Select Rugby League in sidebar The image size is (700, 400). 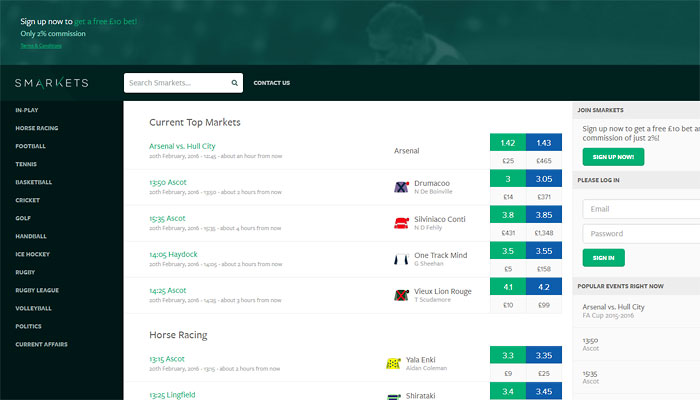pos(37,290)
